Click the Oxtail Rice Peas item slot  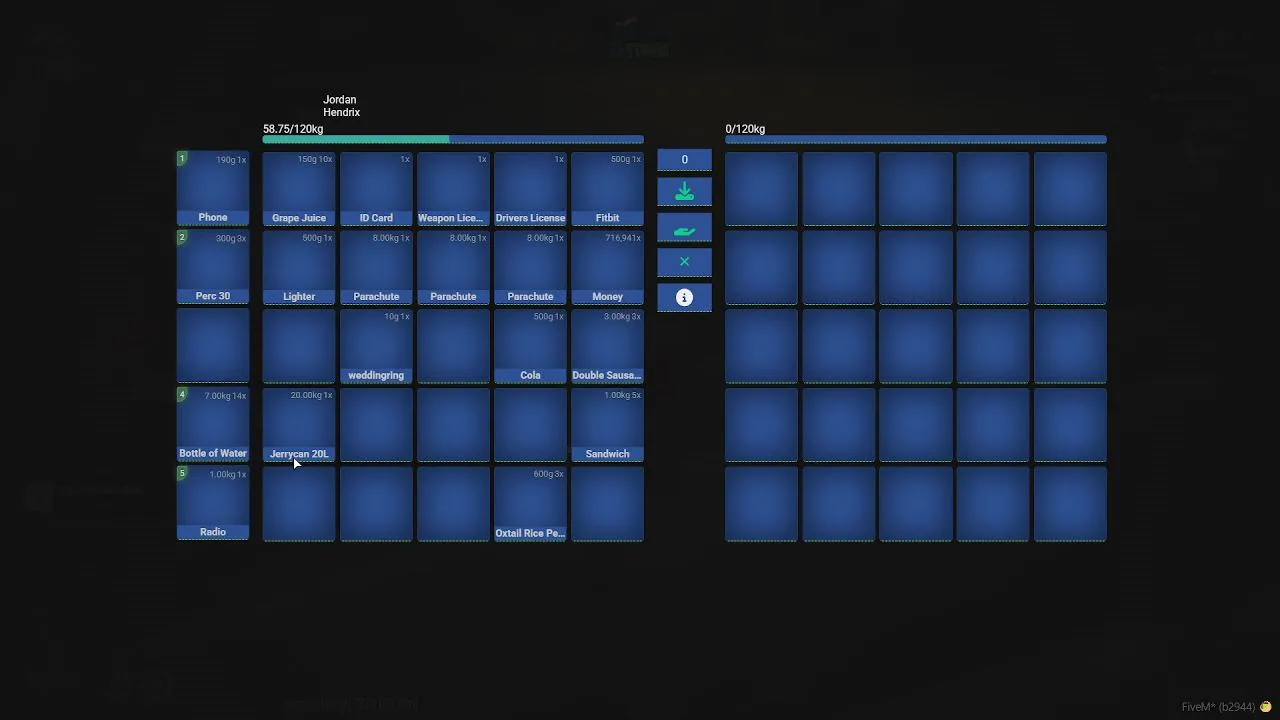pyautogui.click(x=530, y=503)
